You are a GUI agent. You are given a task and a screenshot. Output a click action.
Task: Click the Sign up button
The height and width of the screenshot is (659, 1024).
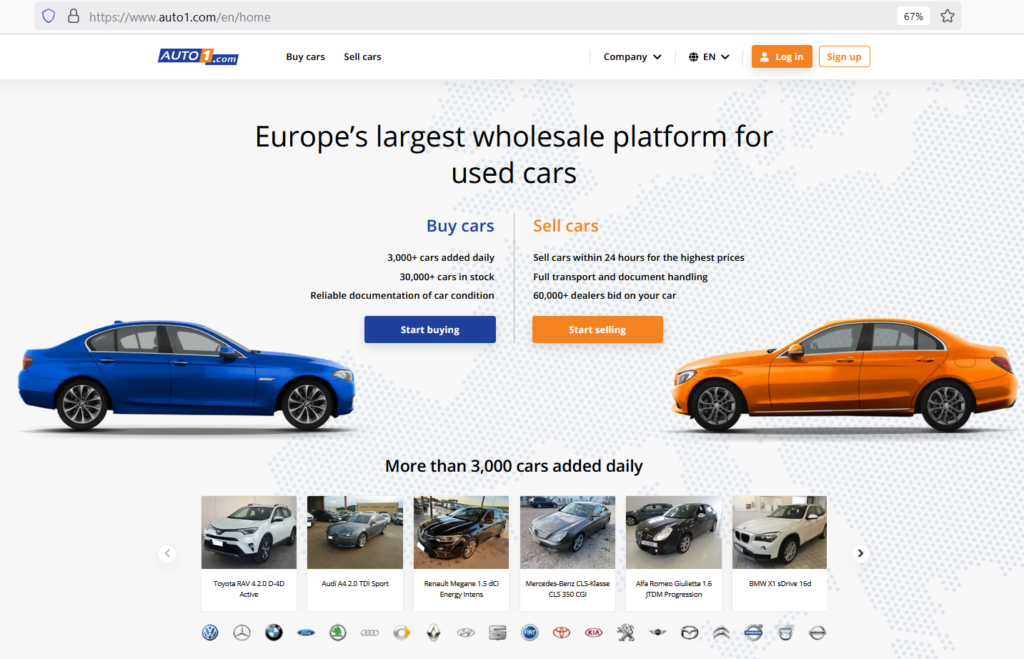point(844,57)
